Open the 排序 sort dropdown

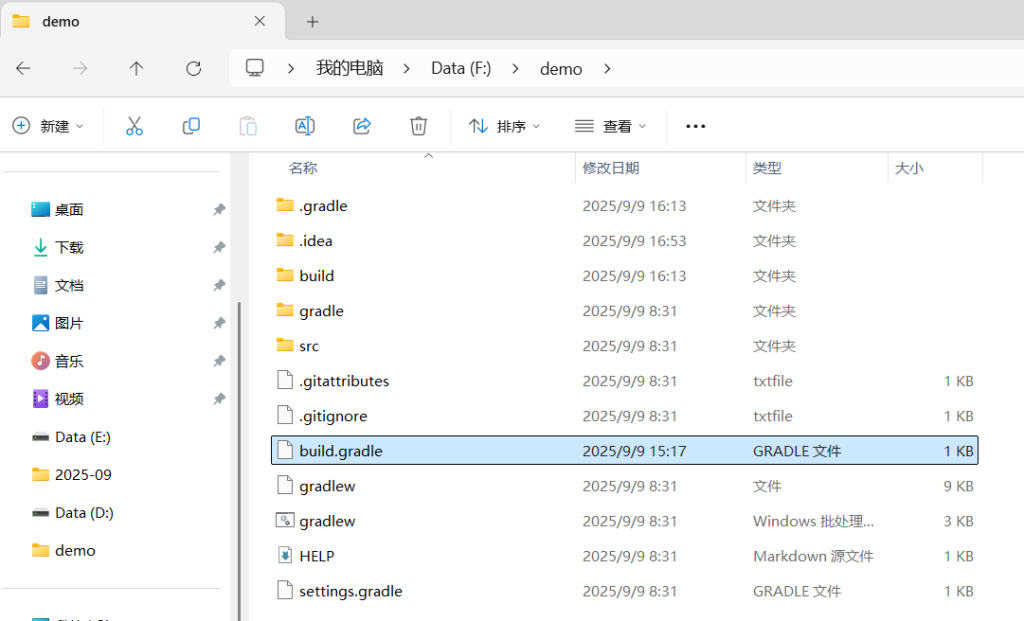click(505, 126)
